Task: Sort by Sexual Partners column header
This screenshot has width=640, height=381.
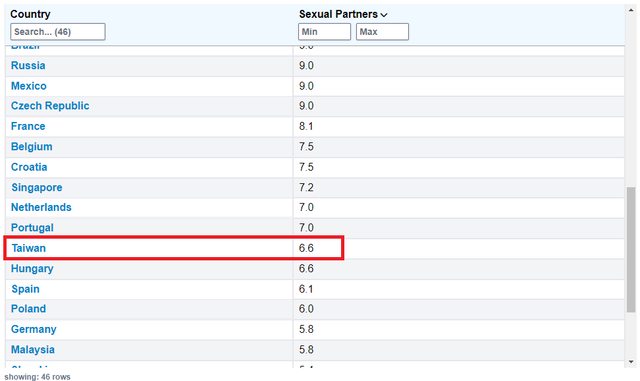Action: [x=338, y=14]
